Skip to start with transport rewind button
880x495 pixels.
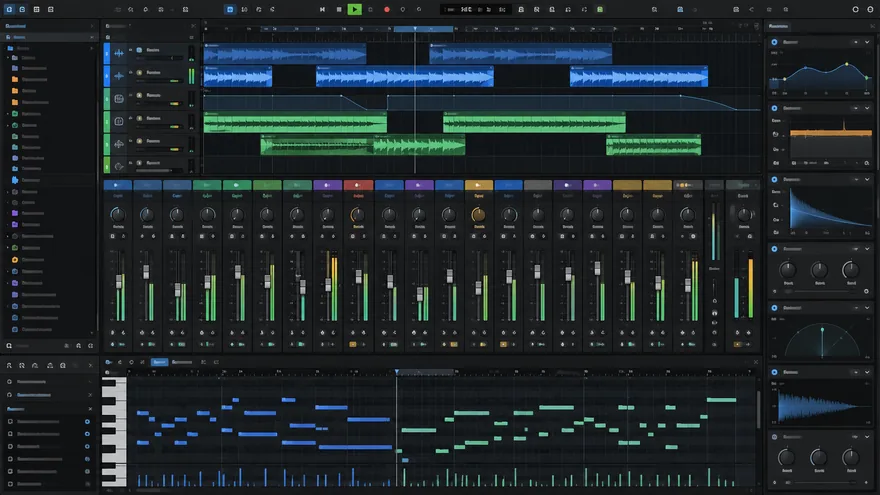[x=322, y=10]
